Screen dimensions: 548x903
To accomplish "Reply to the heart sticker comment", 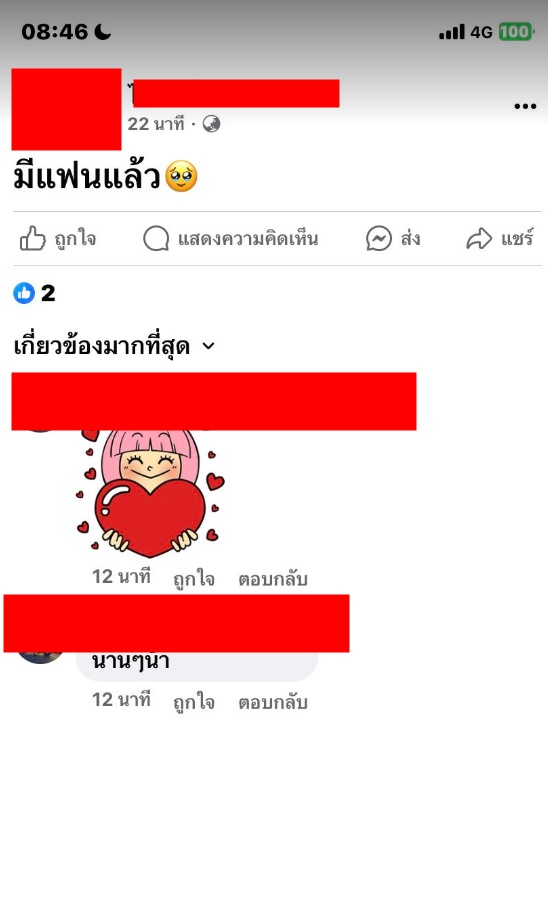I will [273, 578].
